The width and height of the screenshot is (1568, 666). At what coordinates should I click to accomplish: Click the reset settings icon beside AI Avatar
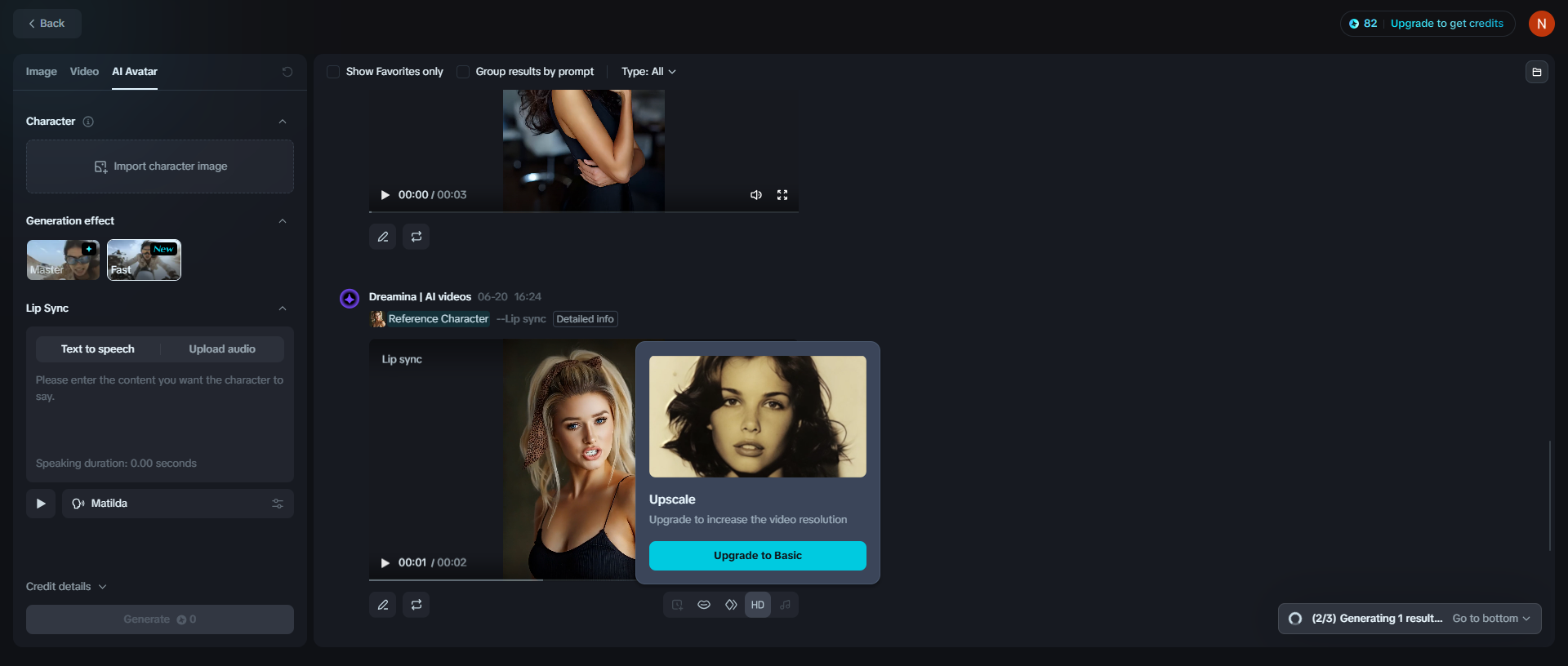(287, 72)
